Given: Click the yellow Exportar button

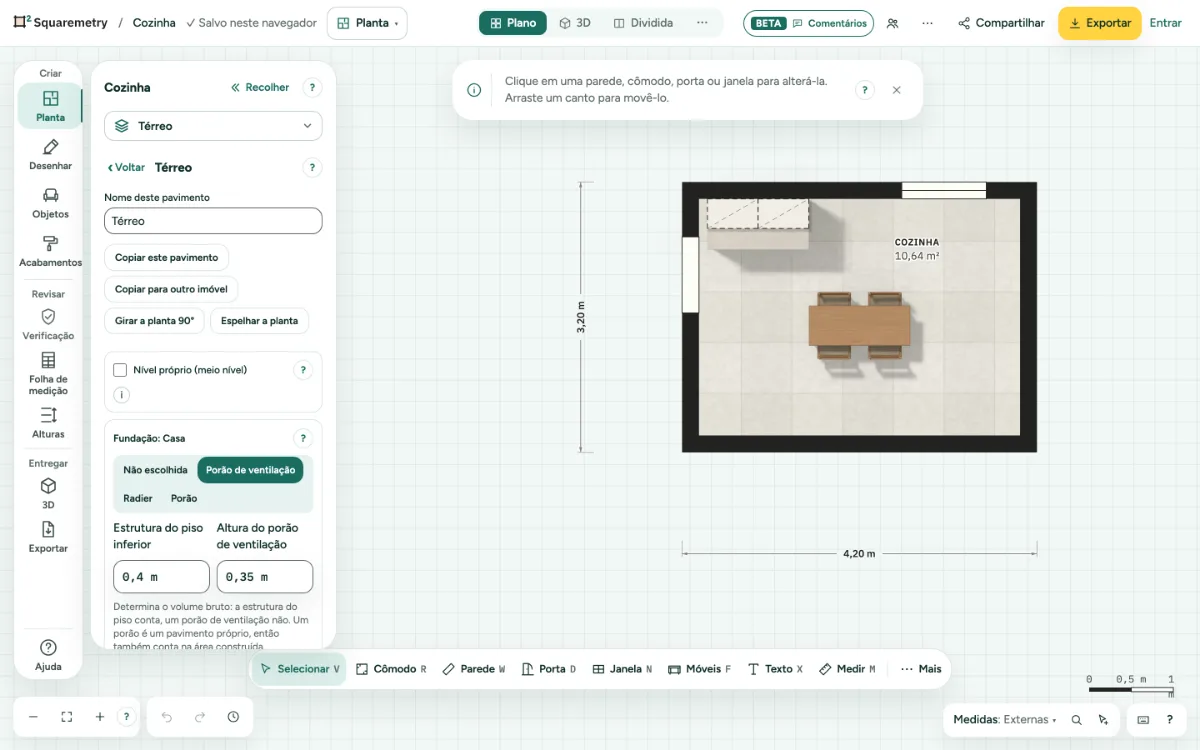Looking at the screenshot, I should click(1100, 23).
